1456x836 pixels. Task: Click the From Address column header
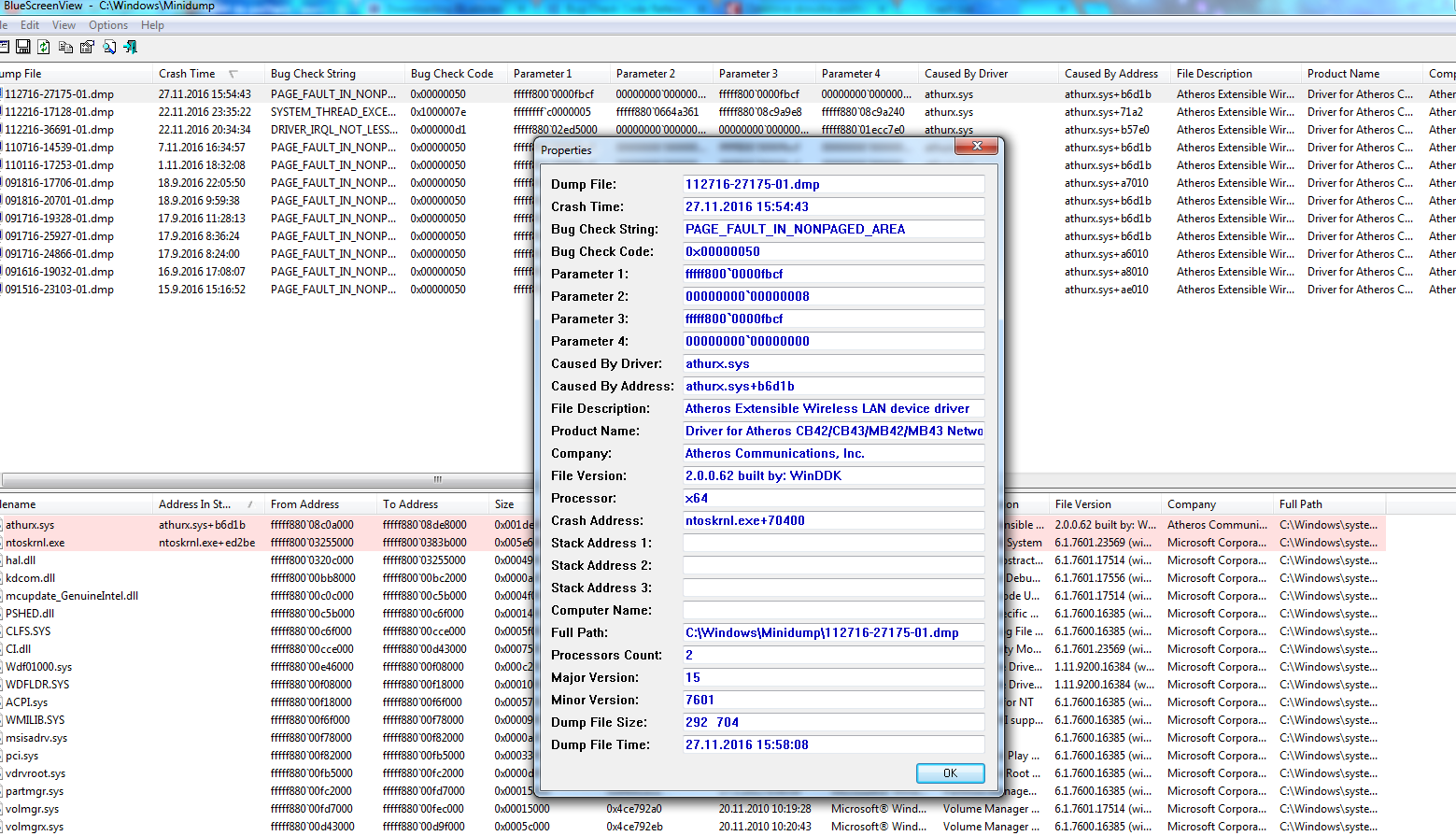tap(320, 504)
